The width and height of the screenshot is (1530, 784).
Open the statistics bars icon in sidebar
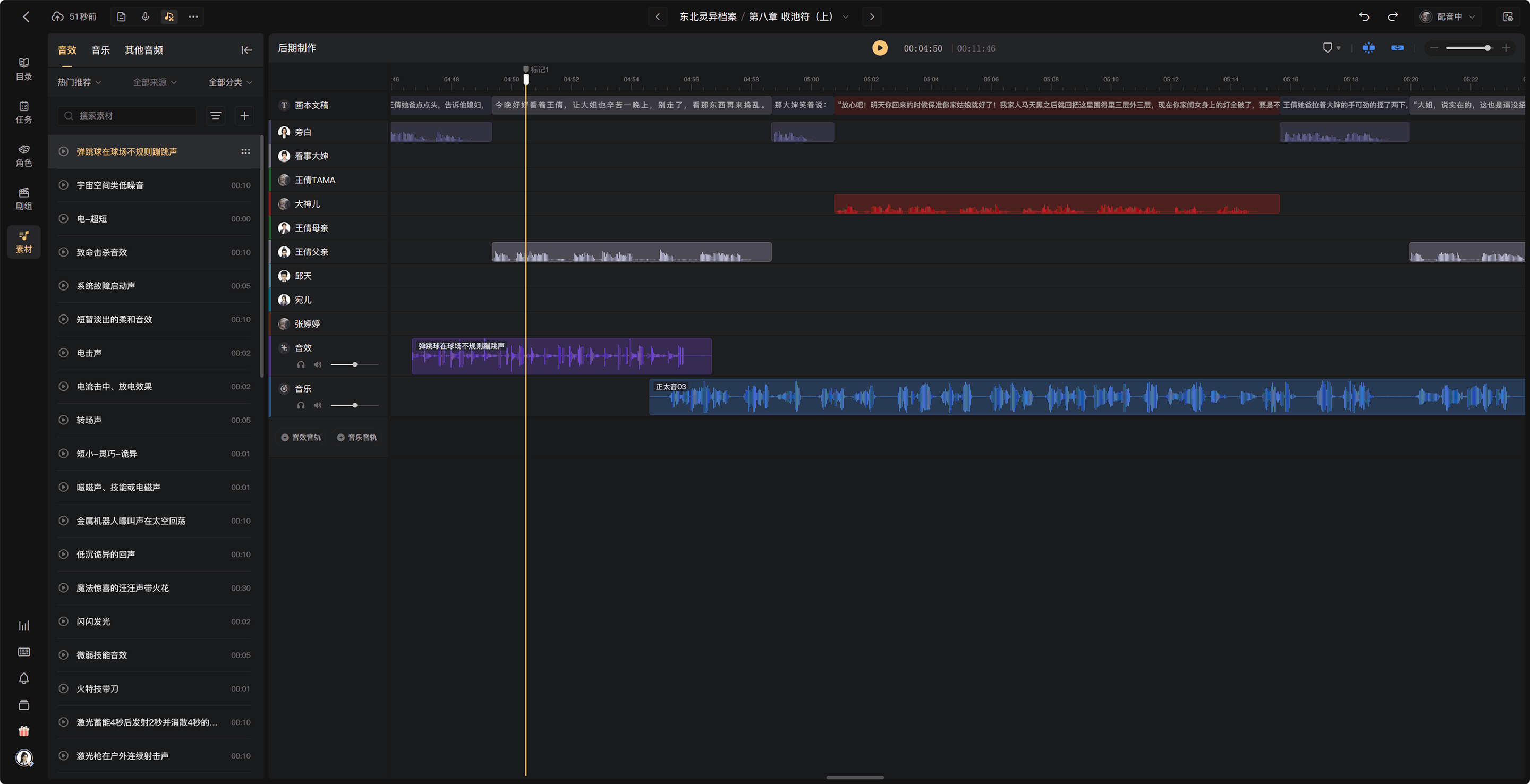[x=24, y=626]
